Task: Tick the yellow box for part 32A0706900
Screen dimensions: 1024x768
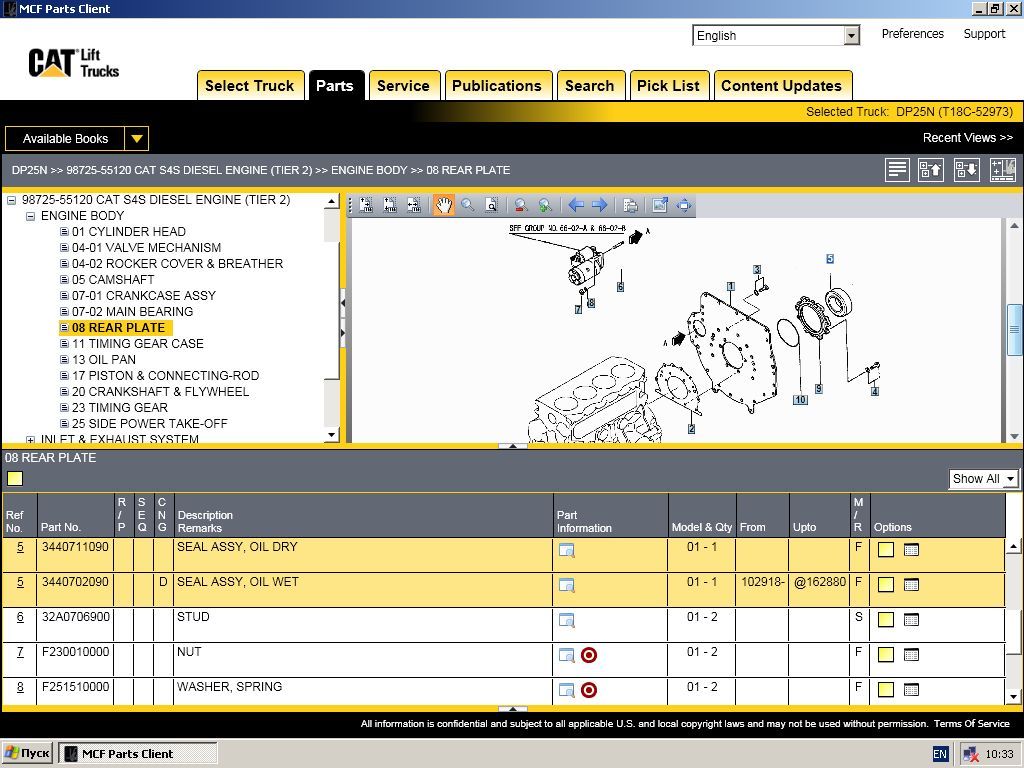Action: 886,619
